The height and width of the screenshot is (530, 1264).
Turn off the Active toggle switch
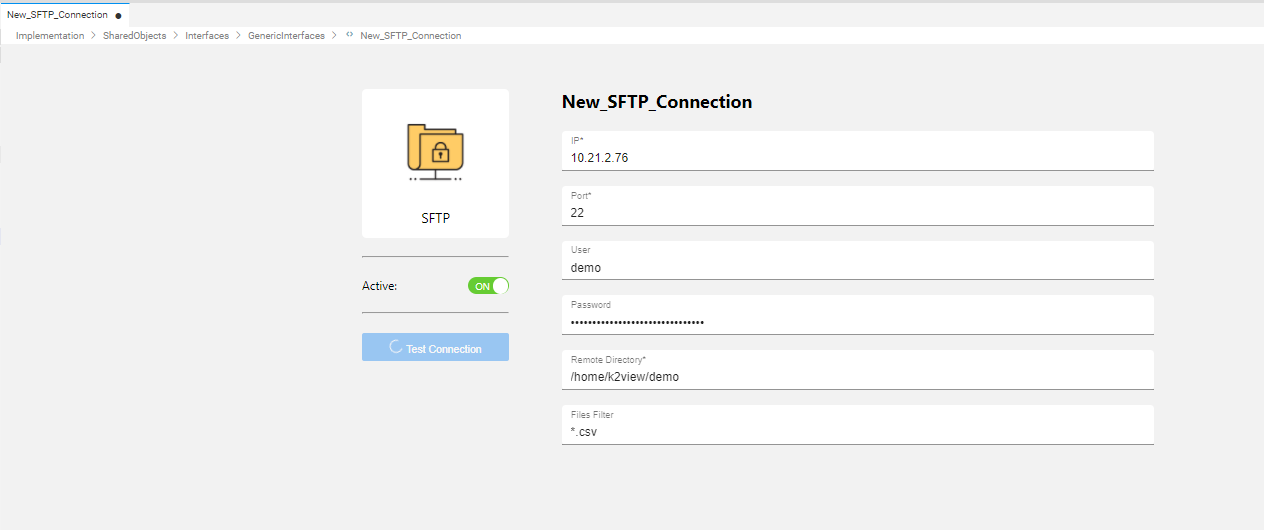coord(488,286)
